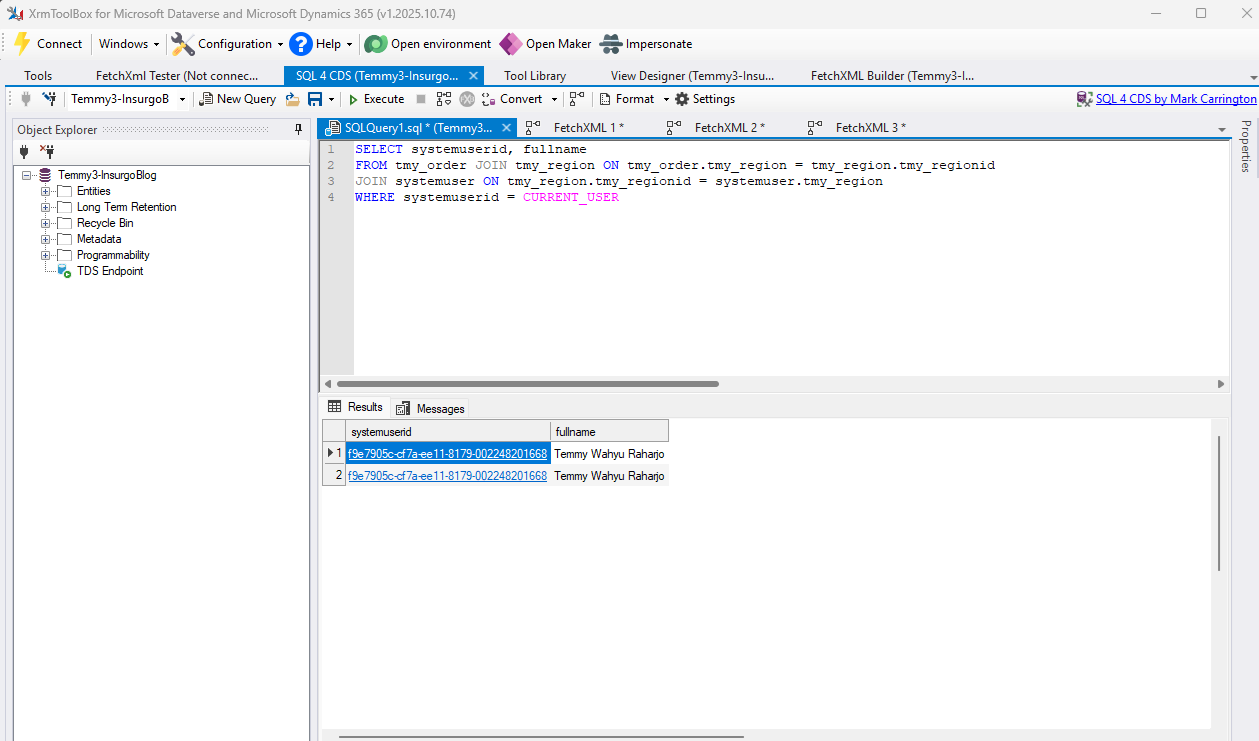Viewport: 1259px width, 741px height.
Task: Click the Connect lightning bolt button
Action: pos(48,44)
